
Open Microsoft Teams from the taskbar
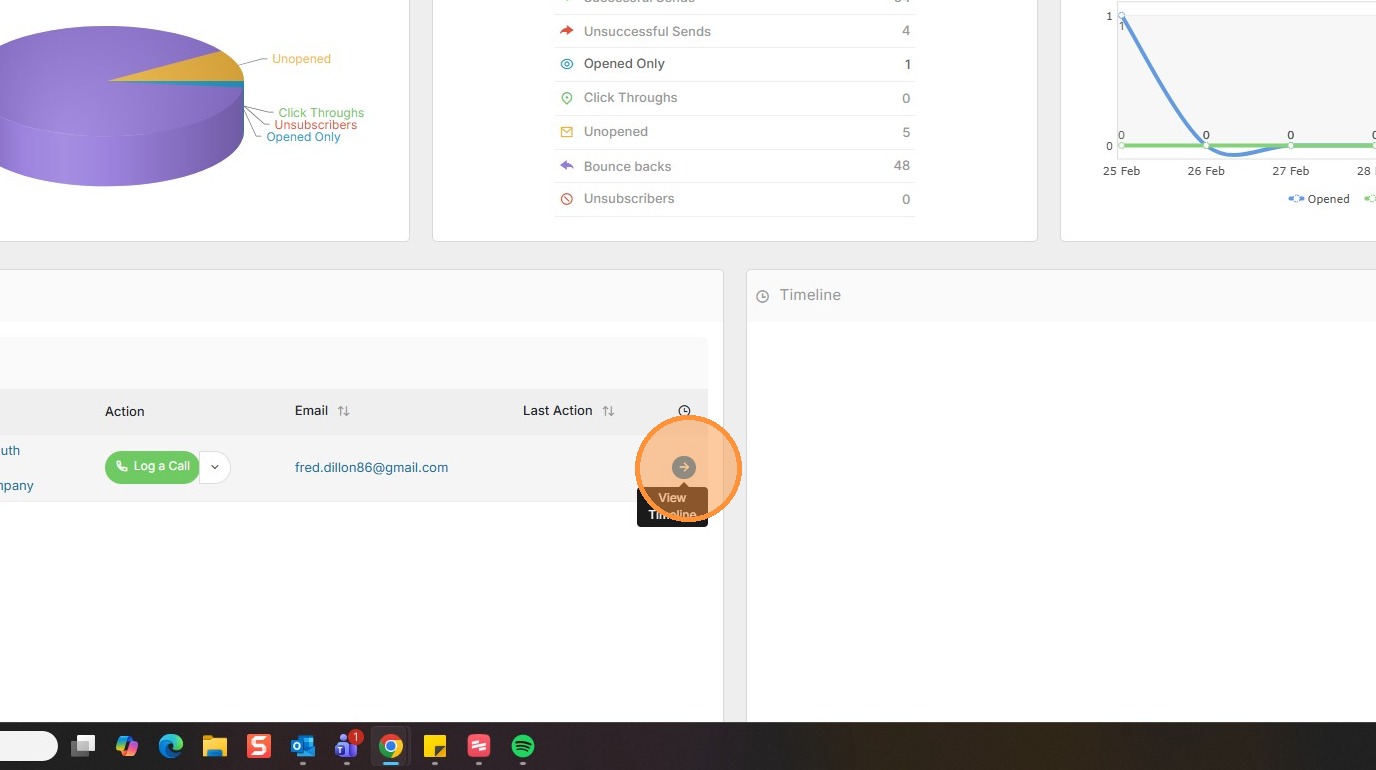(347, 746)
